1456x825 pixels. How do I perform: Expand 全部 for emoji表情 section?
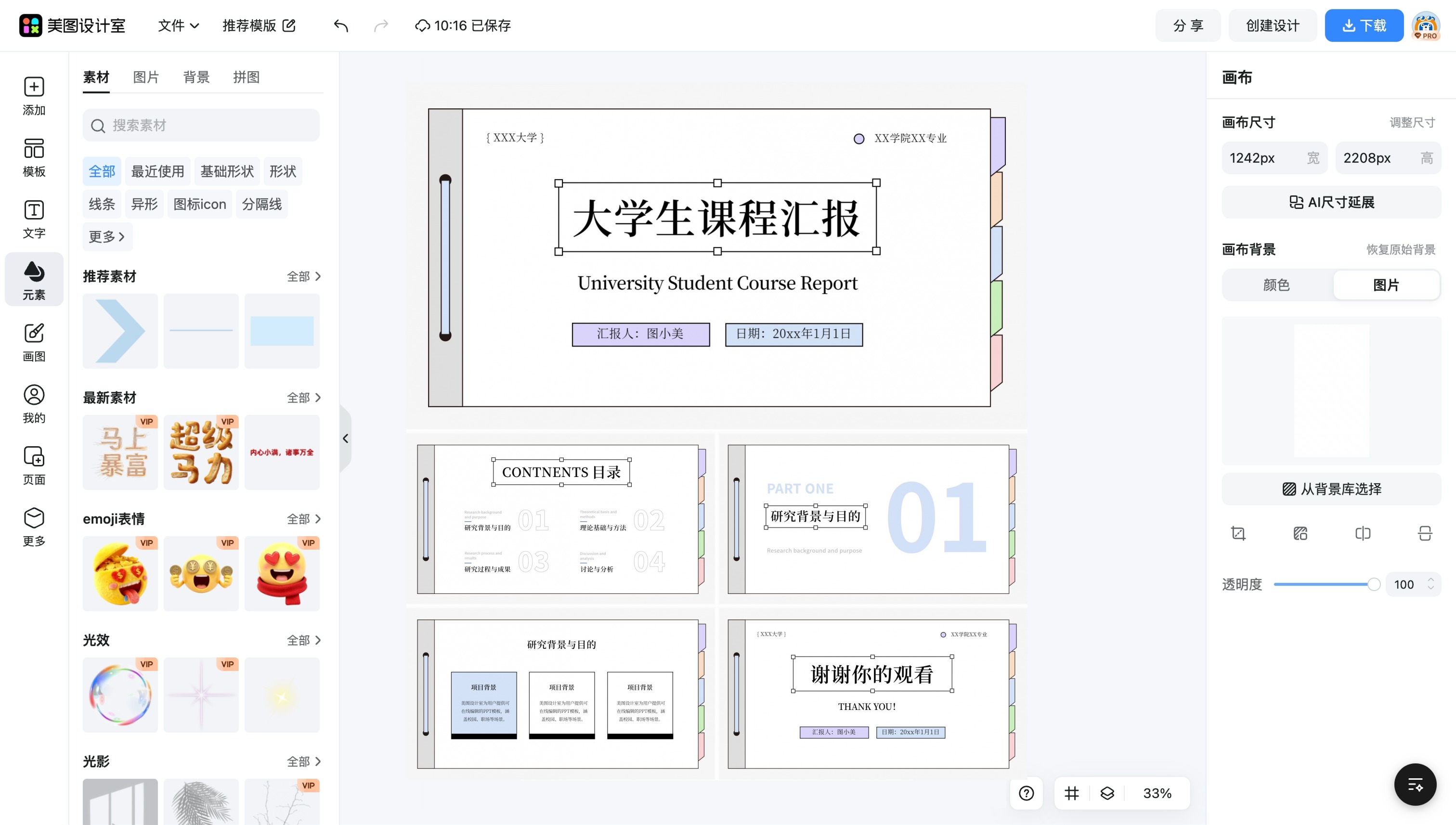point(304,518)
